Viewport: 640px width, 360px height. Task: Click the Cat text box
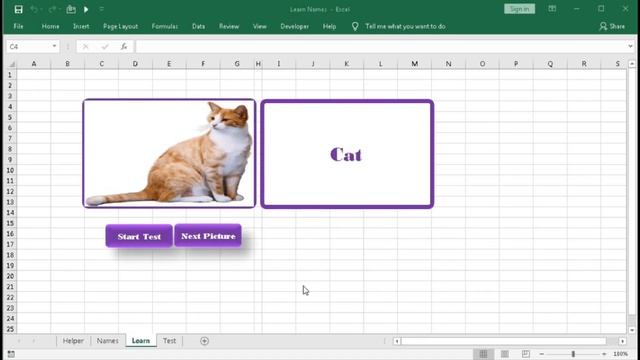coord(347,154)
